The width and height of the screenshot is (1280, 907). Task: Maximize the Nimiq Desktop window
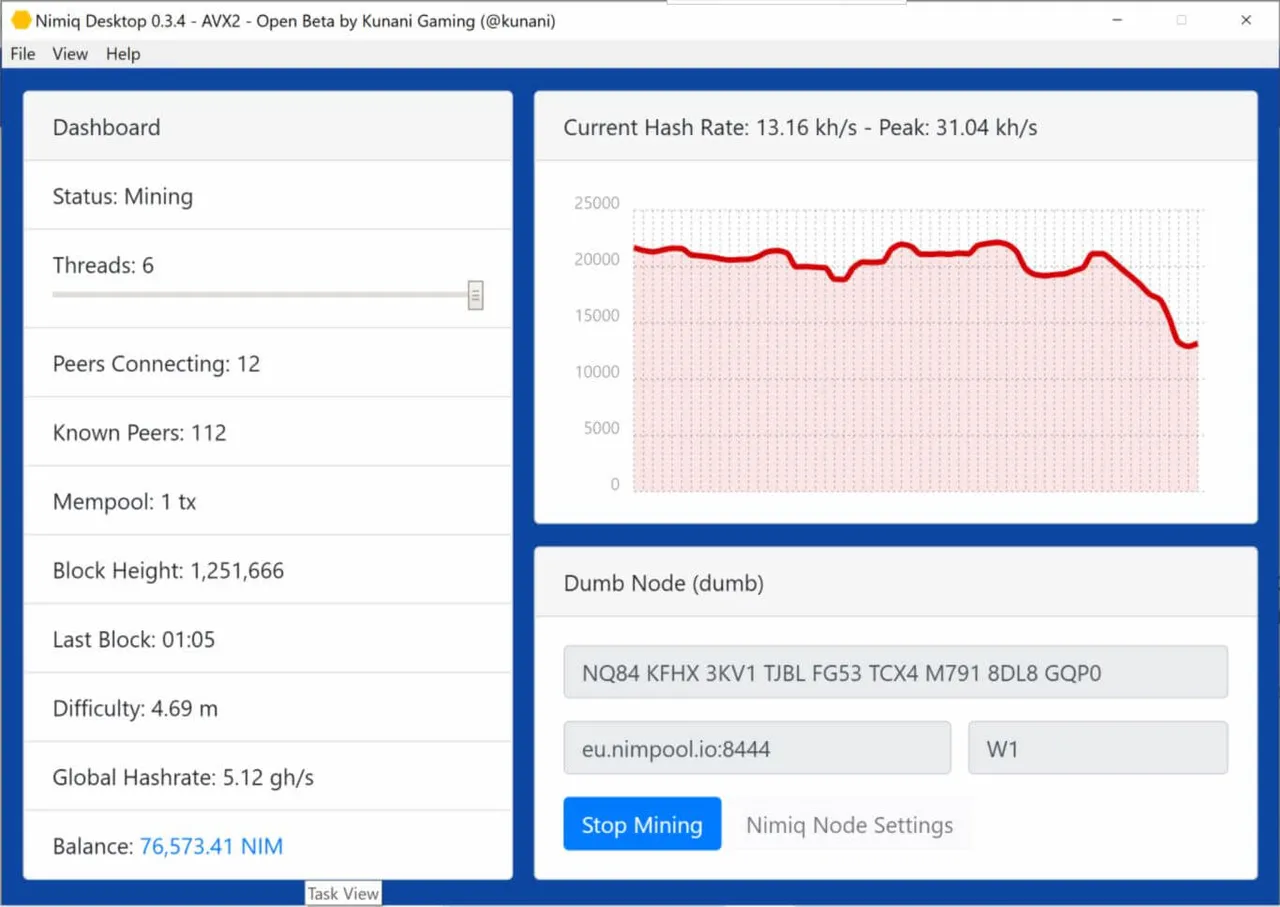click(x=1181, y=20)
